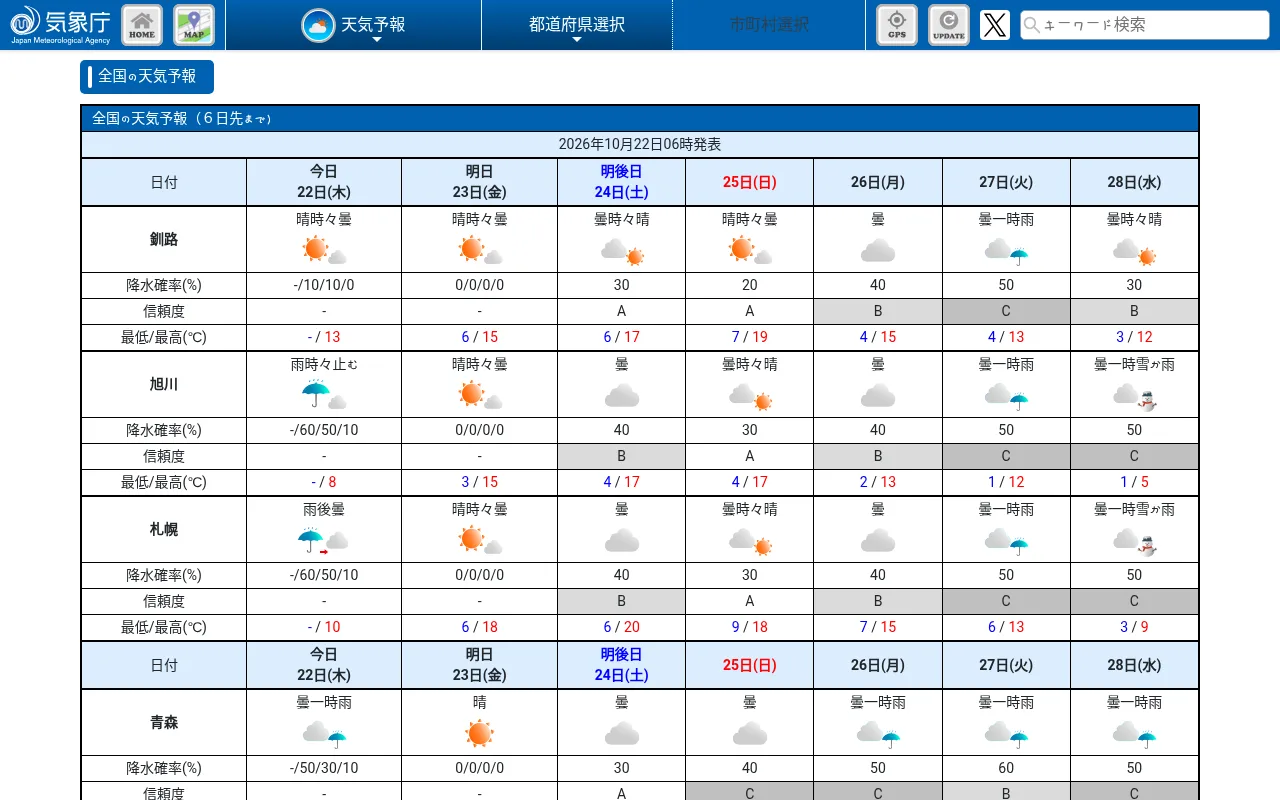Image resolution: width=1280 pixels, height=800 pixels.
Task: Click Kushiro's precipitation value -/10/10/0
Action: pos(324,285)
